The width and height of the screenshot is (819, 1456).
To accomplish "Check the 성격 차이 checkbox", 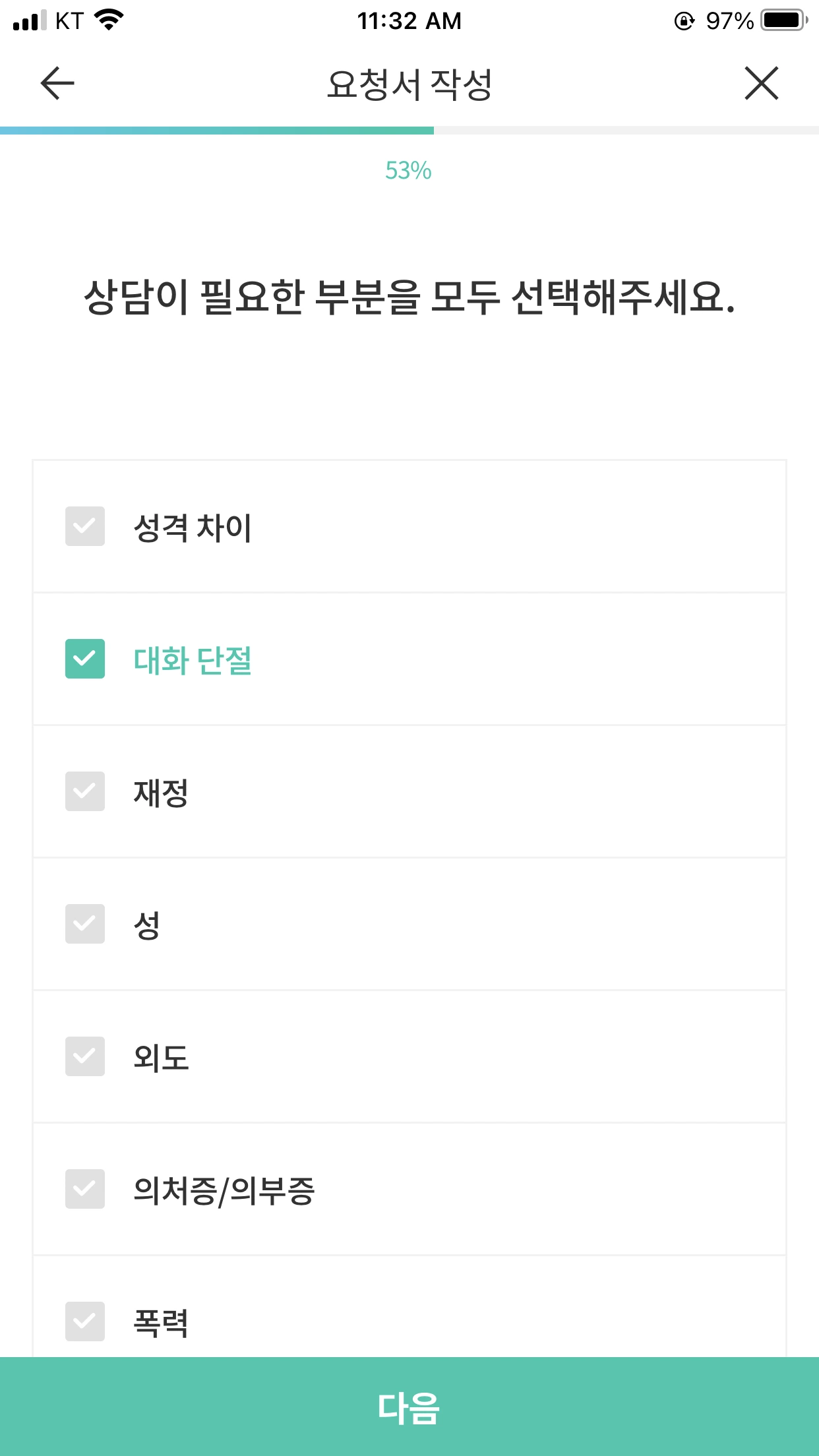I will (x=85, y=526).
